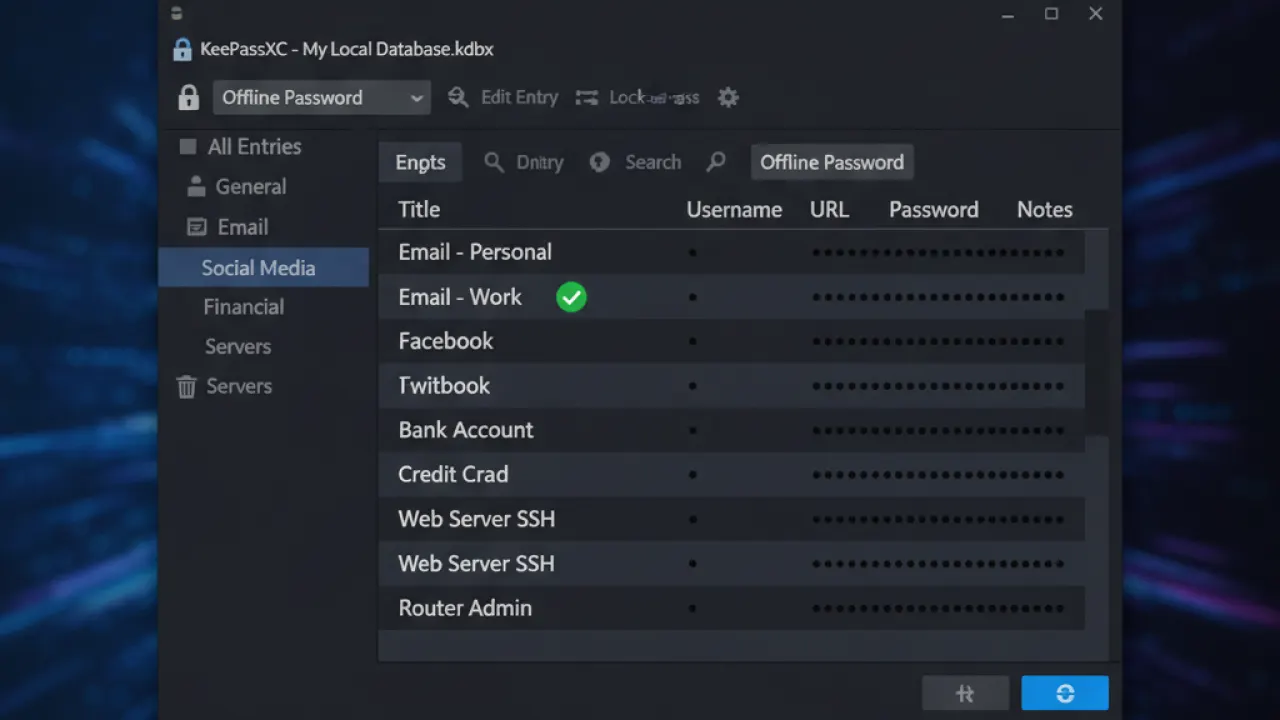Click the masked password of Bank Account
Screen dimensions: 1280x720
click(938, 430)
